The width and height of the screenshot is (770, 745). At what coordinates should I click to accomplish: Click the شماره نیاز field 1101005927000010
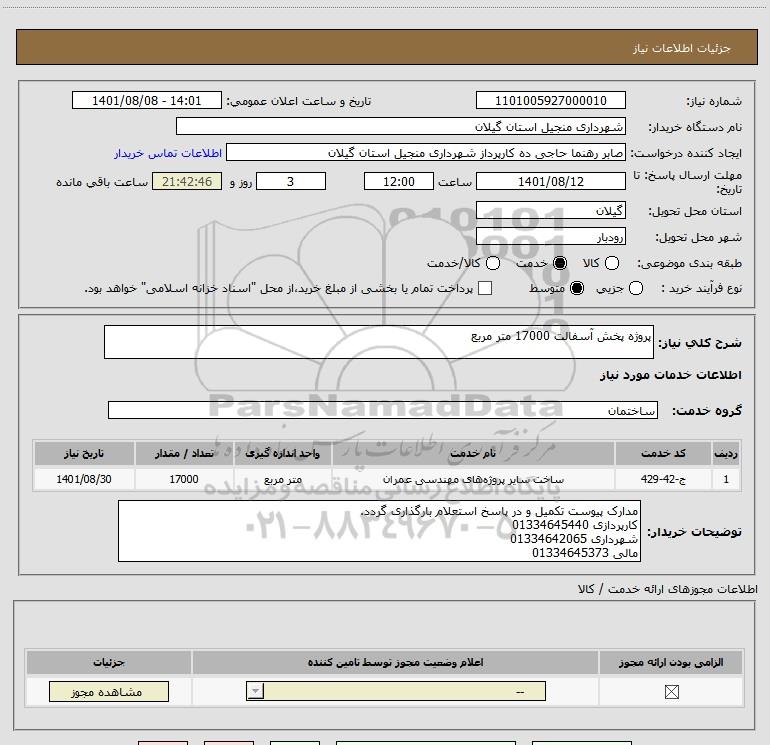(550, 101)
